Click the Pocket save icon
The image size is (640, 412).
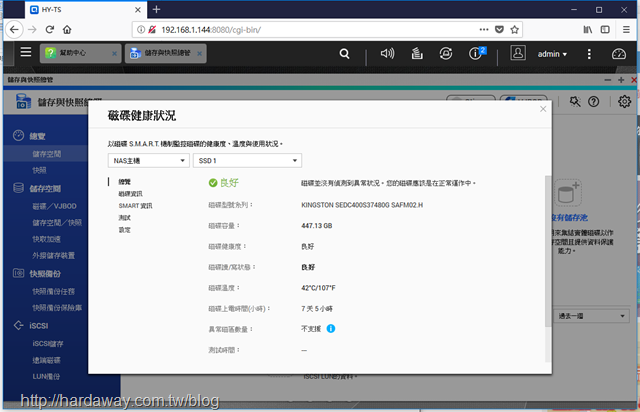pos(499,29)
